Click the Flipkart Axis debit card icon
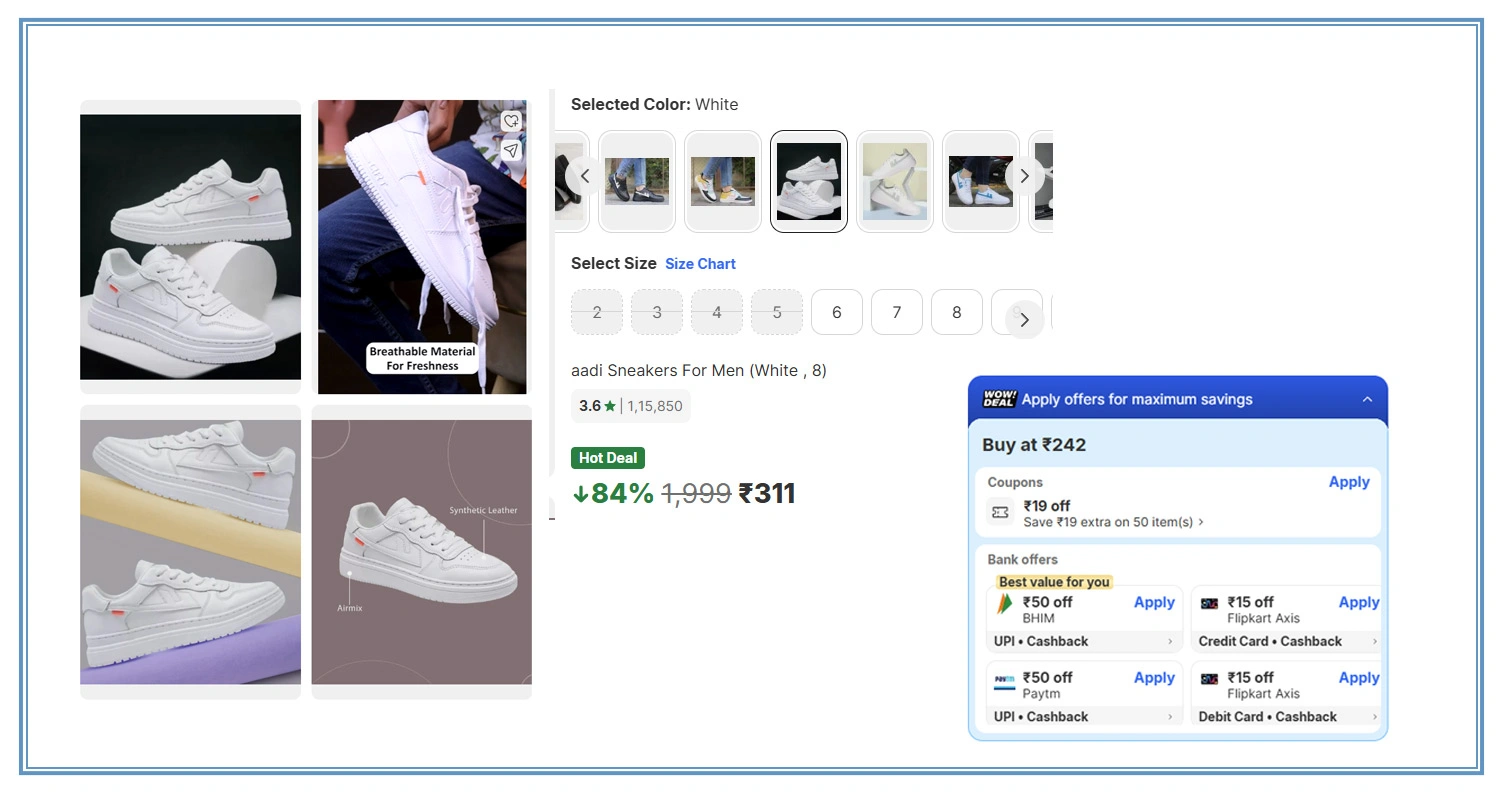This screenshot has width=1503, height=793. [1209, 678]
